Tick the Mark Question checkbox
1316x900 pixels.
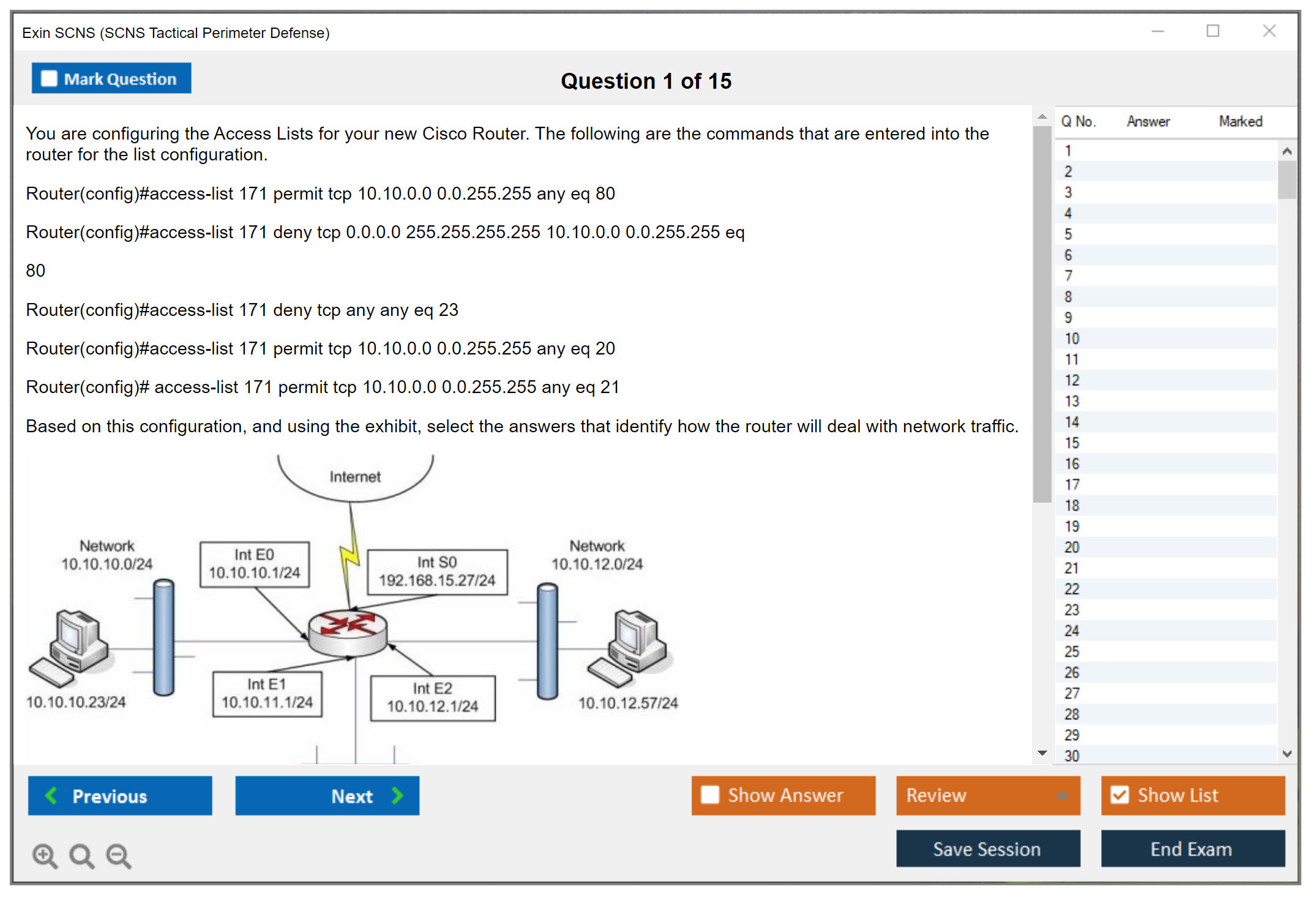49,79
